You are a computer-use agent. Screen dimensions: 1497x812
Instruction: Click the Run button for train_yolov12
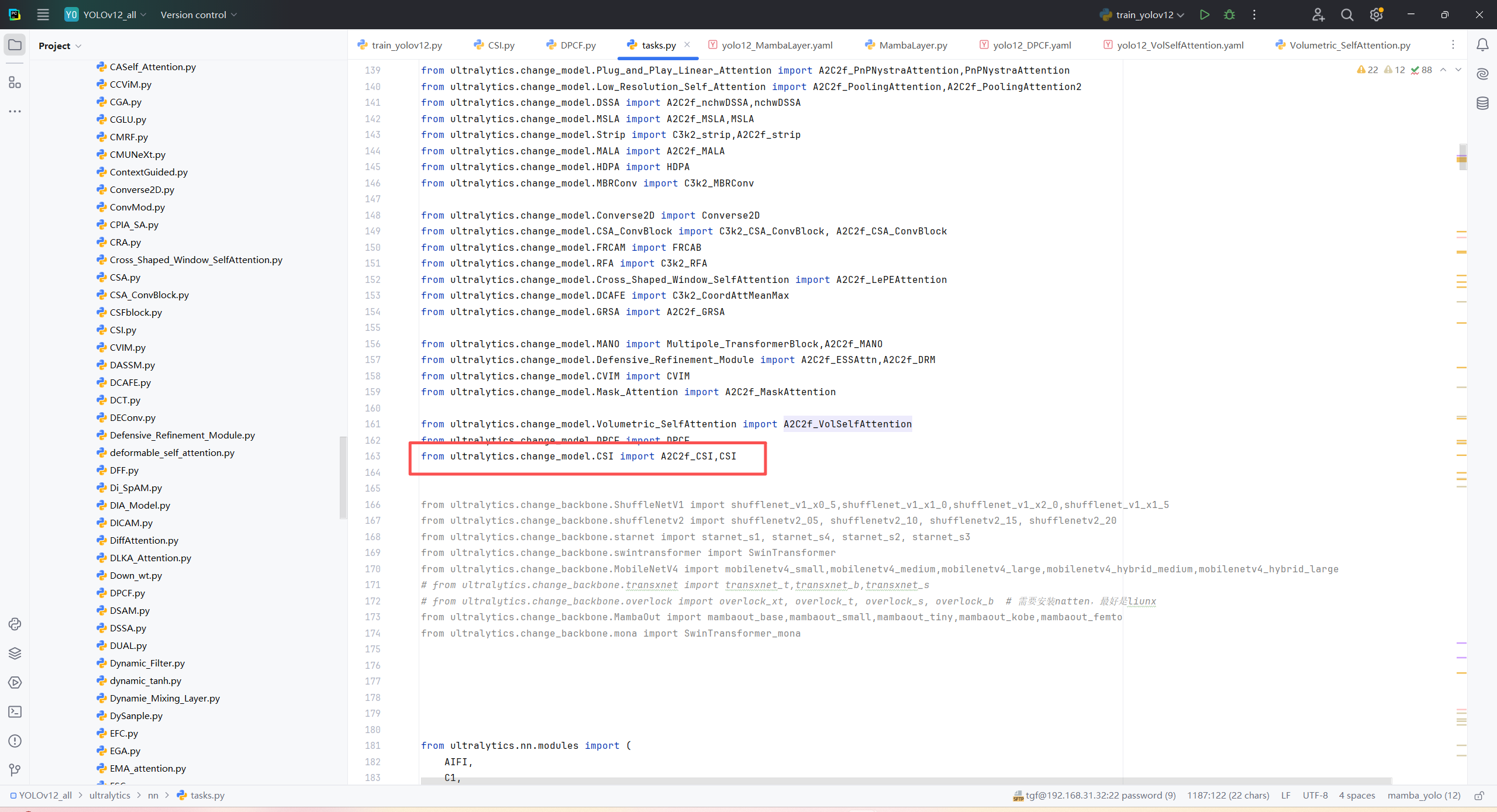pyautogui.click(x=1204, y=15)
